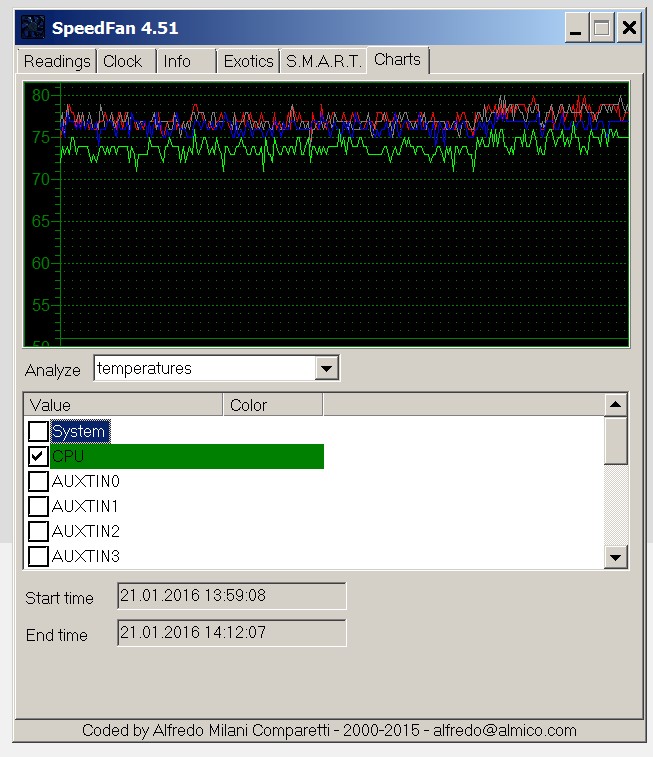This screenshot has width=653, height=757.
Task: Click the green CPU color bar
Action: click(187, 456)
